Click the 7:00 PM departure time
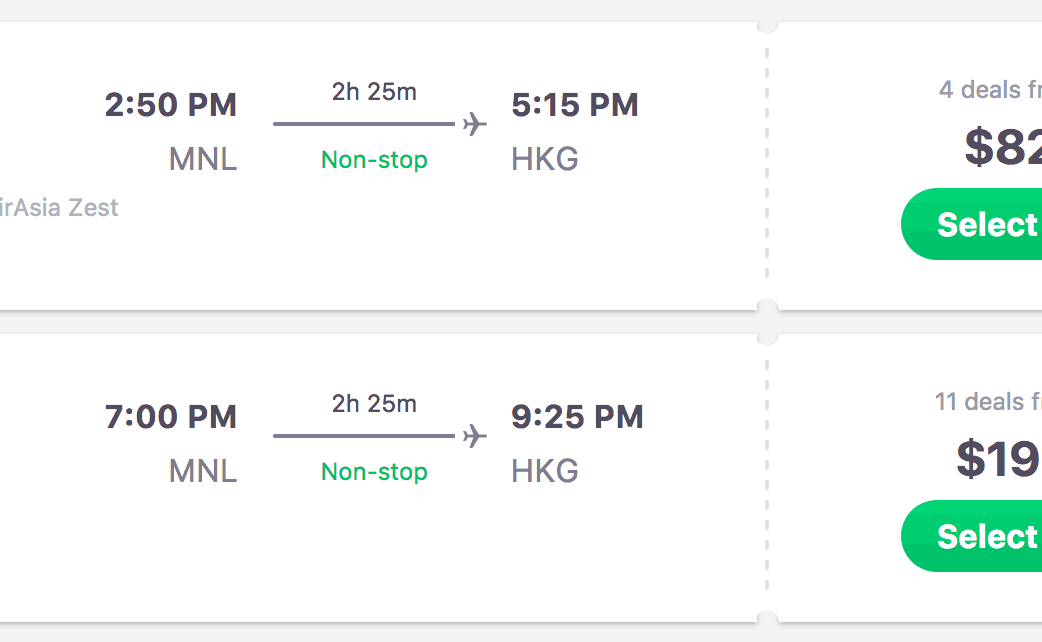The image size is (1042, 642). (x=171, y=417)
